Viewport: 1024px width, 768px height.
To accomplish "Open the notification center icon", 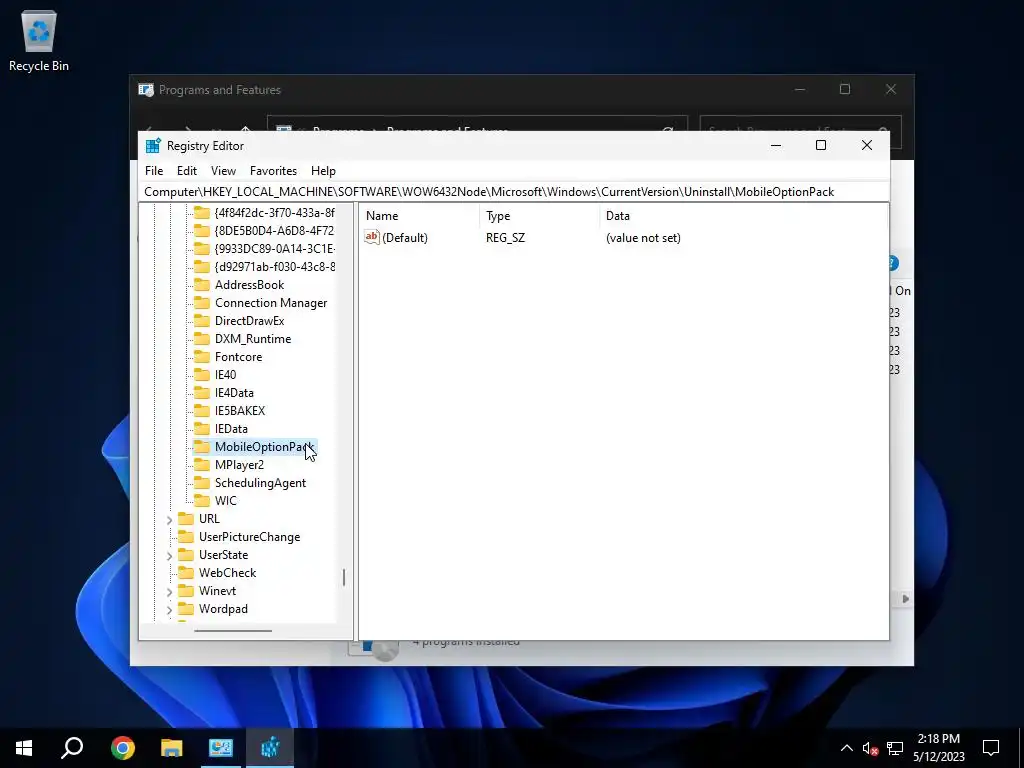I will [x=991, y=748].
